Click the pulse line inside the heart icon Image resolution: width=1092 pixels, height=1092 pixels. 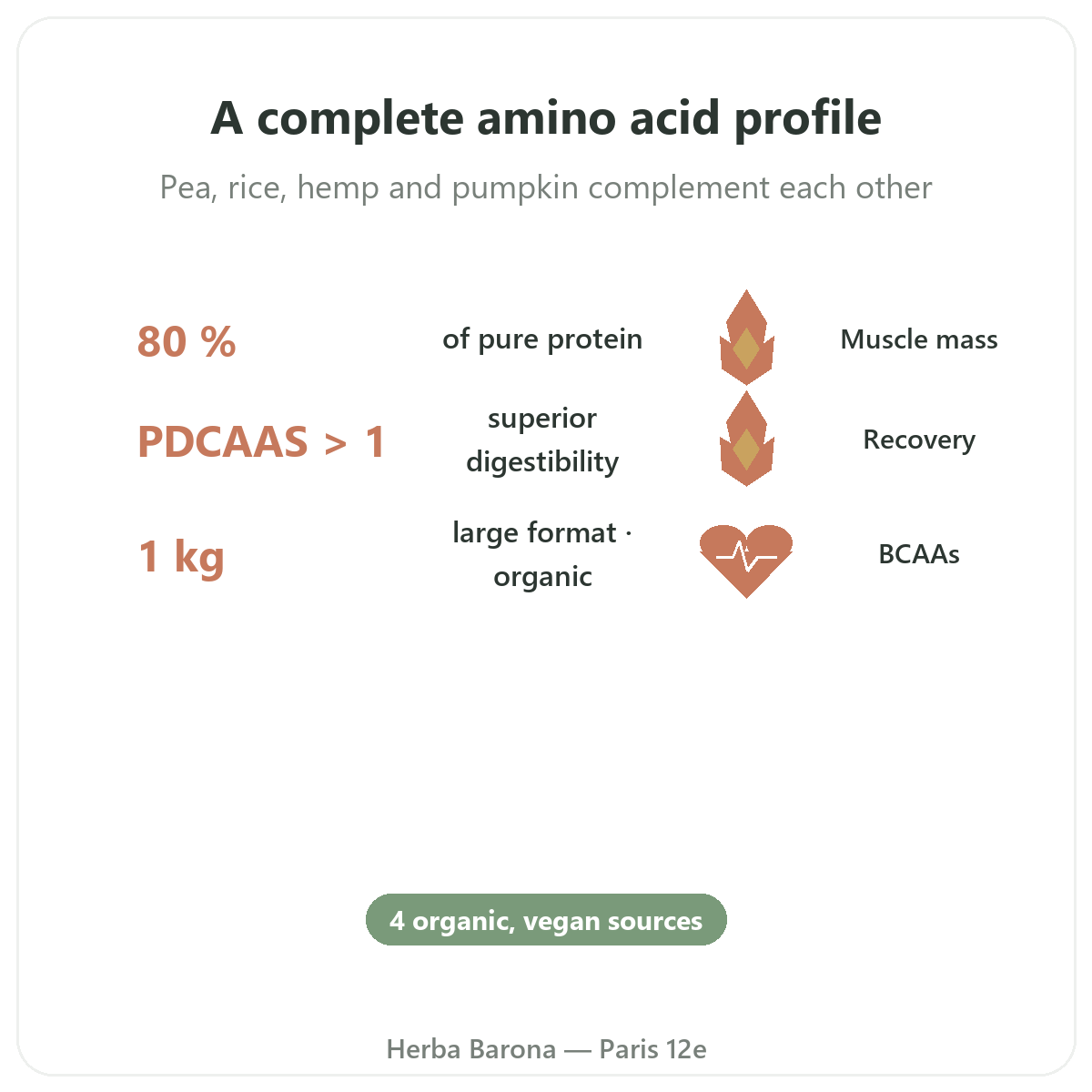[x=746, y=554]
